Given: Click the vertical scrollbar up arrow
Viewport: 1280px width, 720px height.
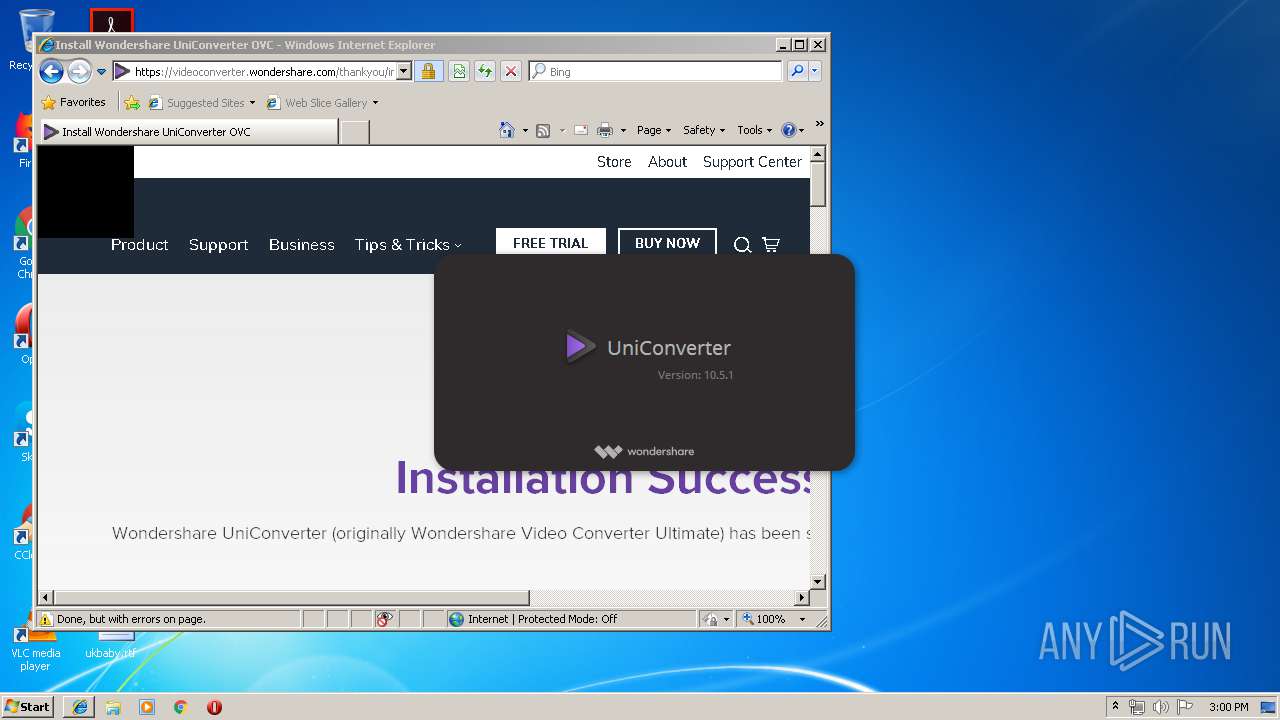Looking at the screenshot, I should (x=817, y=155).
